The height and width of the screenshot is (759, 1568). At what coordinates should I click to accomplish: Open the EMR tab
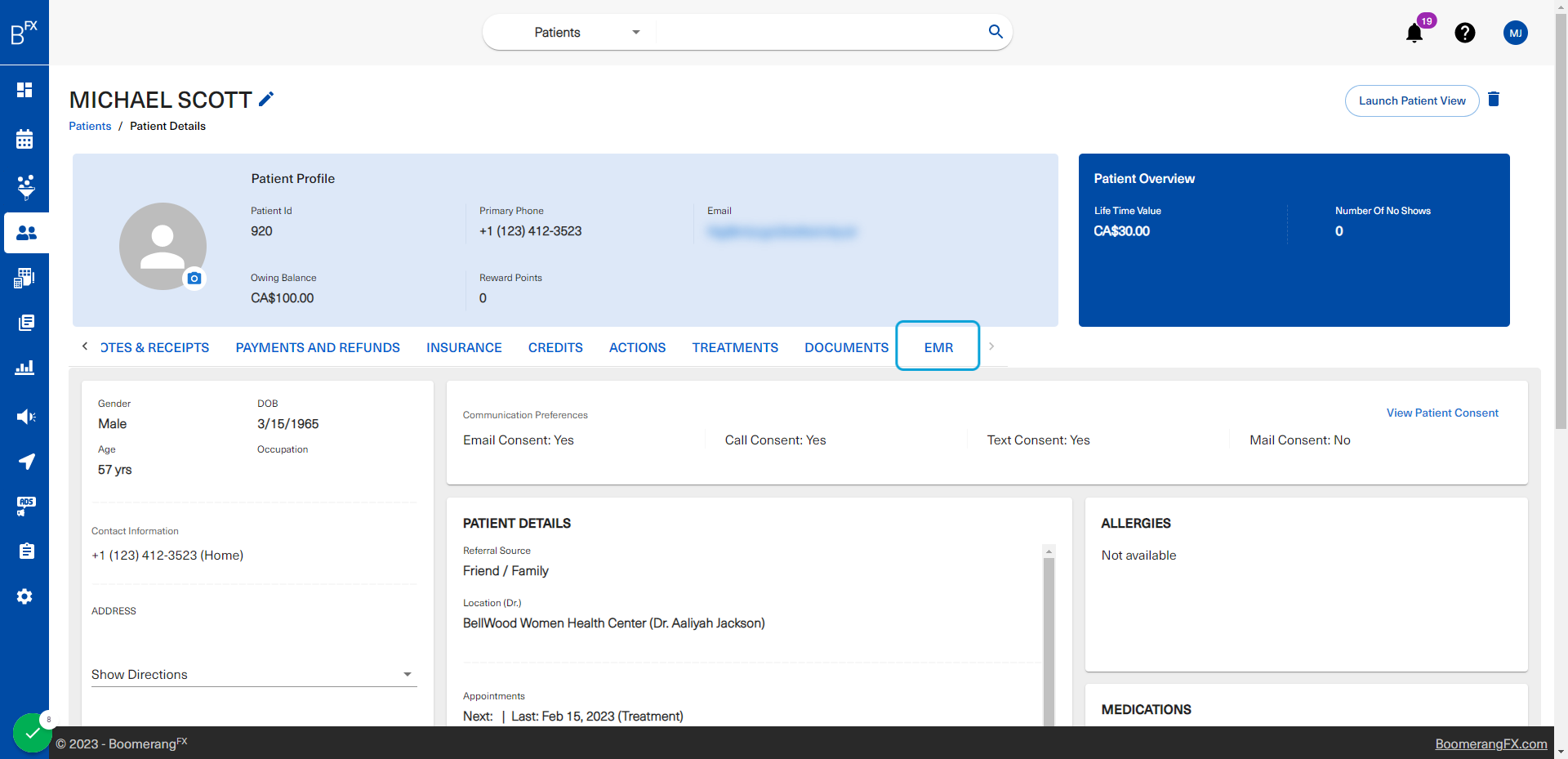click(938, 347)
